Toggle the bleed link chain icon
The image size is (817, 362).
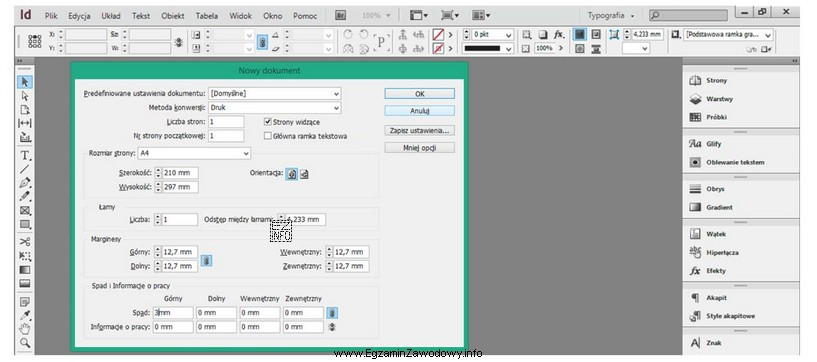(x=332, y=313)
